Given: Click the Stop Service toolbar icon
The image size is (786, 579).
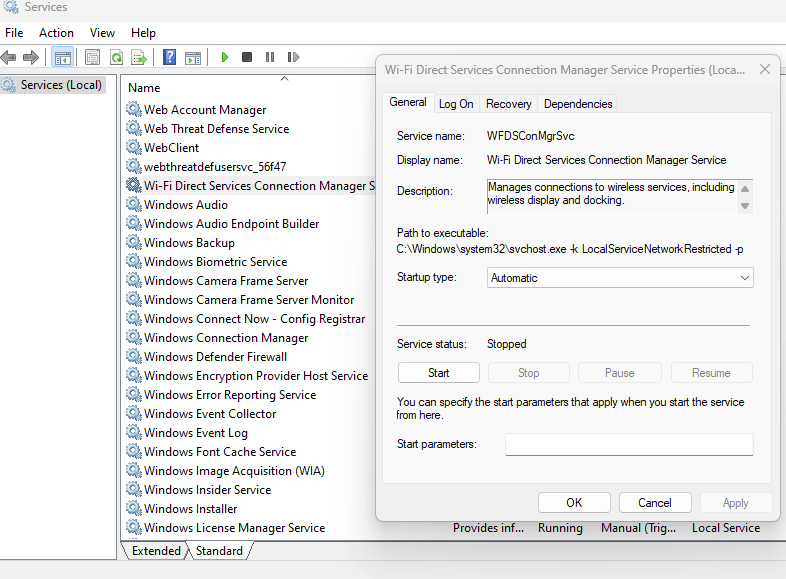Looking at the screenshot, I should (247, 57).
